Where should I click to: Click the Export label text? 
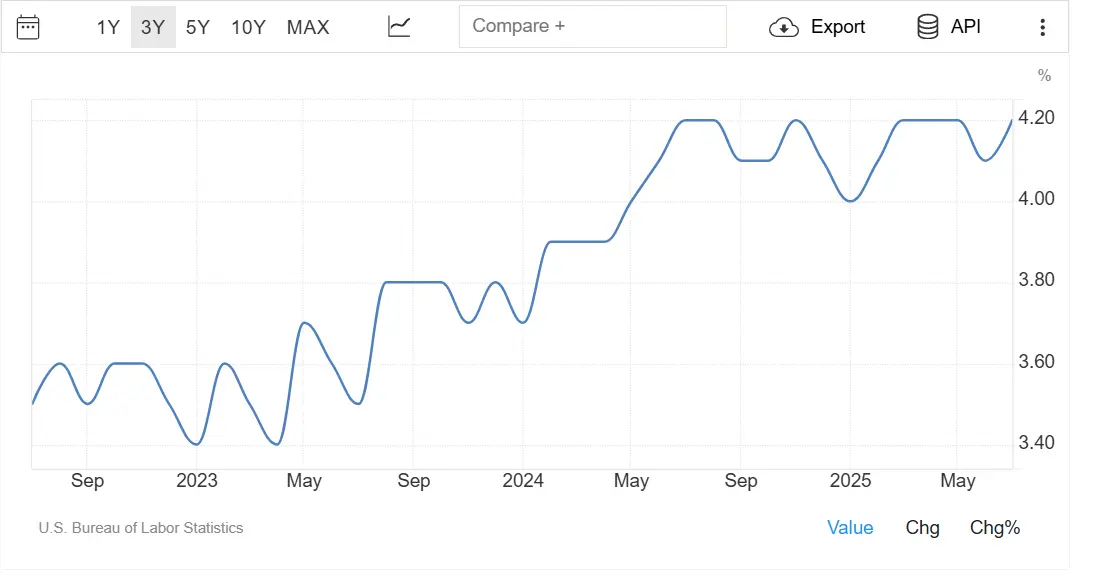coord(838,27)
